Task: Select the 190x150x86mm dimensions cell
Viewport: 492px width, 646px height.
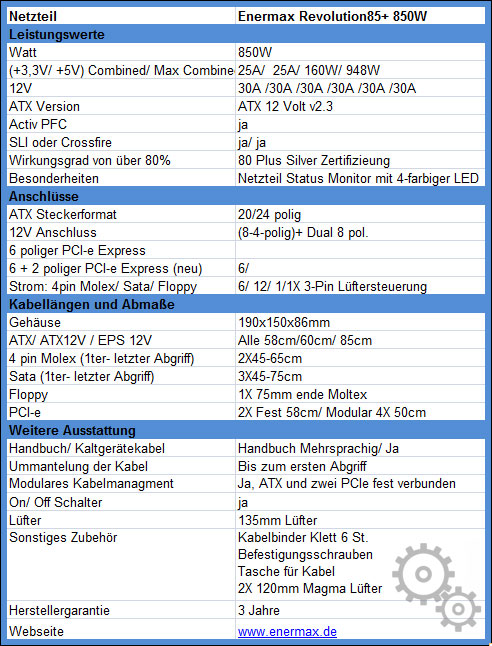Action: click(361, 322)
